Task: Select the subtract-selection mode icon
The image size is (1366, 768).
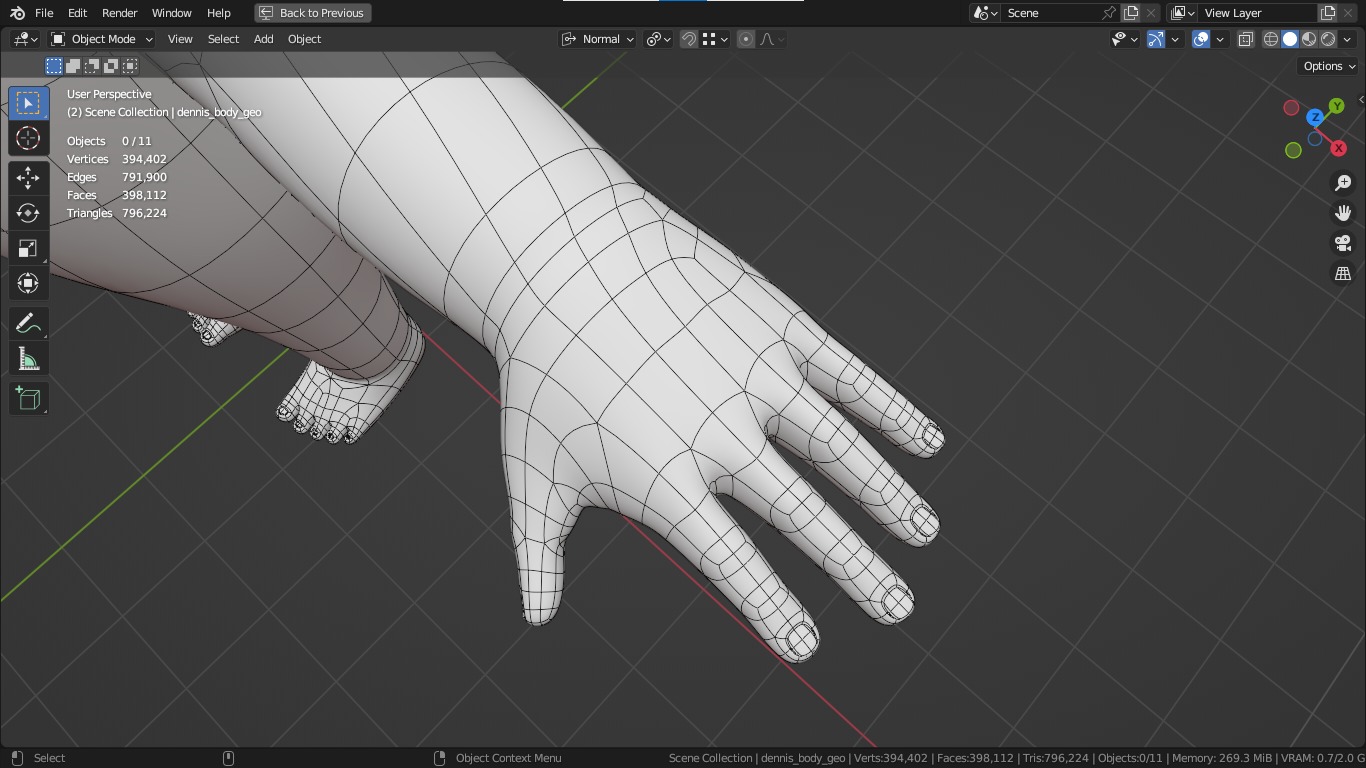Action: [92, 66]
